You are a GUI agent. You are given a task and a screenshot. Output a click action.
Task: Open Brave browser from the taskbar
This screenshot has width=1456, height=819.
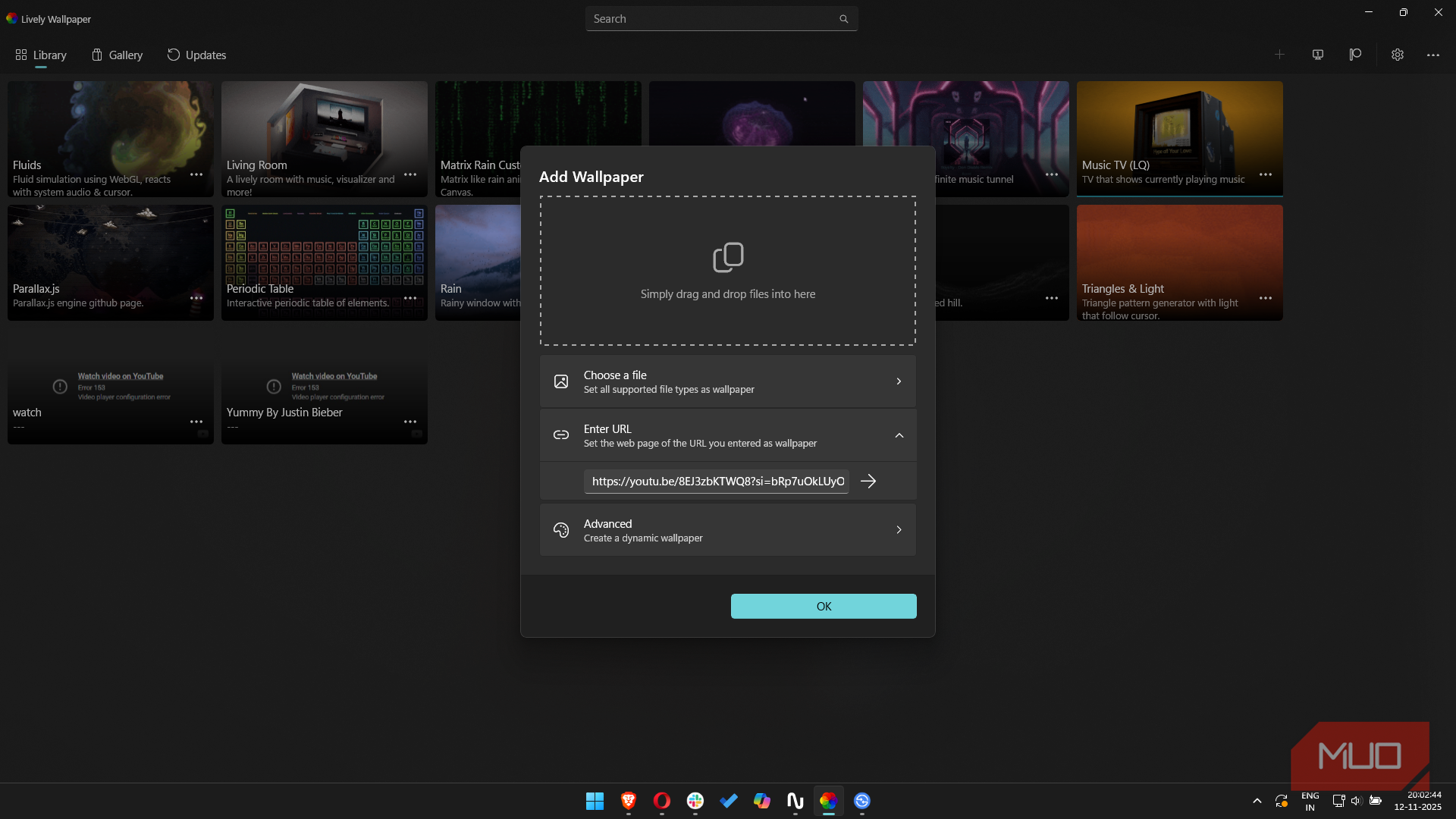point(628,801)
